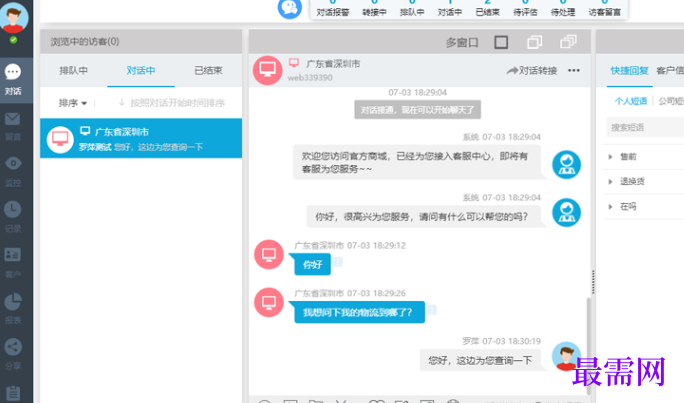Image resolution: width=684 pixels, height=403 pixels.
Task: Click the 你好 message bubble
Action: pyautogui.click(x=312, y=264)
